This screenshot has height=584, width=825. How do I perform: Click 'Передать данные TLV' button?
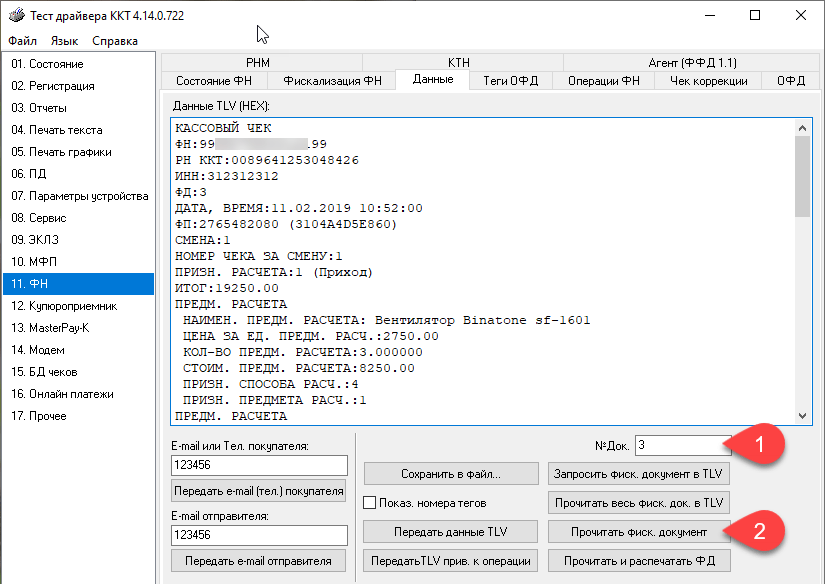pyautogui.click(x=450, y=531)
